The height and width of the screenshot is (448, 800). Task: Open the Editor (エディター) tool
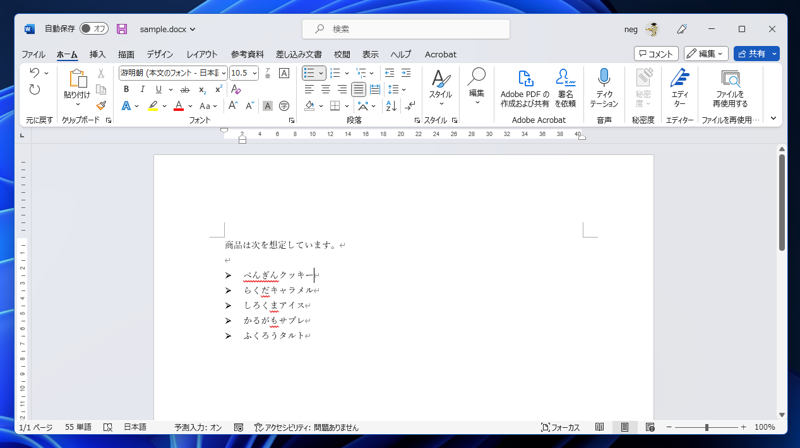(680, 88)
